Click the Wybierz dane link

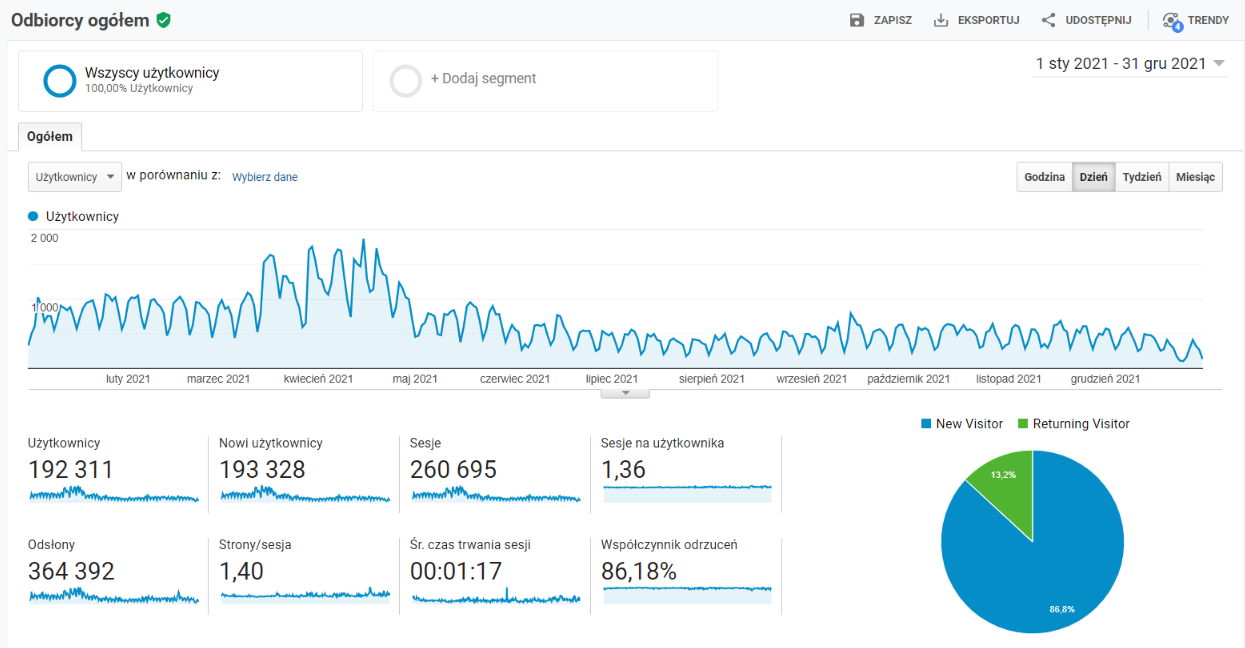265,177
